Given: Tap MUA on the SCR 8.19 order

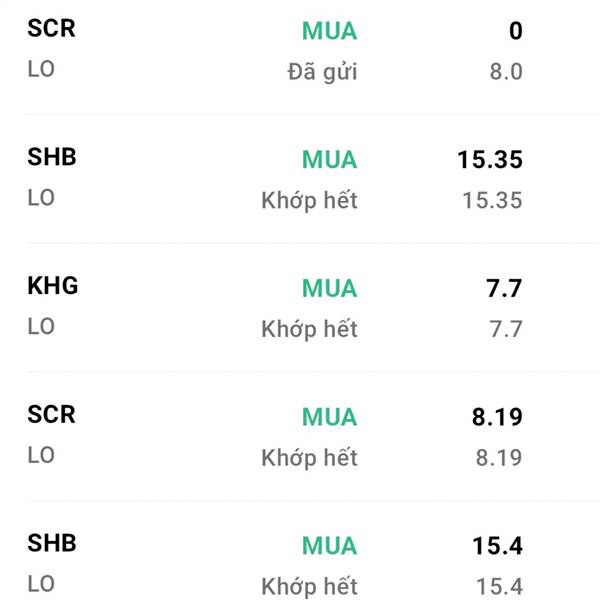Looking at the screenshot, I should tap(329, 417).
